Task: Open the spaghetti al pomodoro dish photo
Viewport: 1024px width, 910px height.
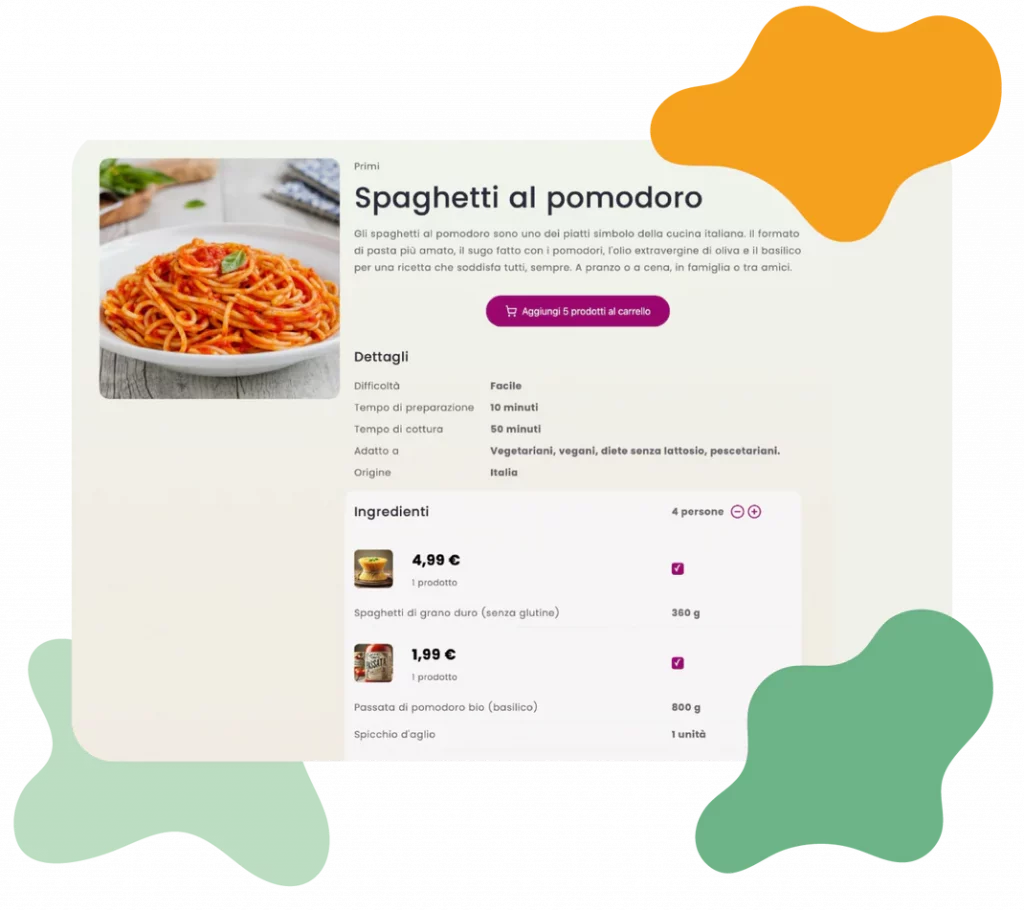Action: [x=219, y=278]
